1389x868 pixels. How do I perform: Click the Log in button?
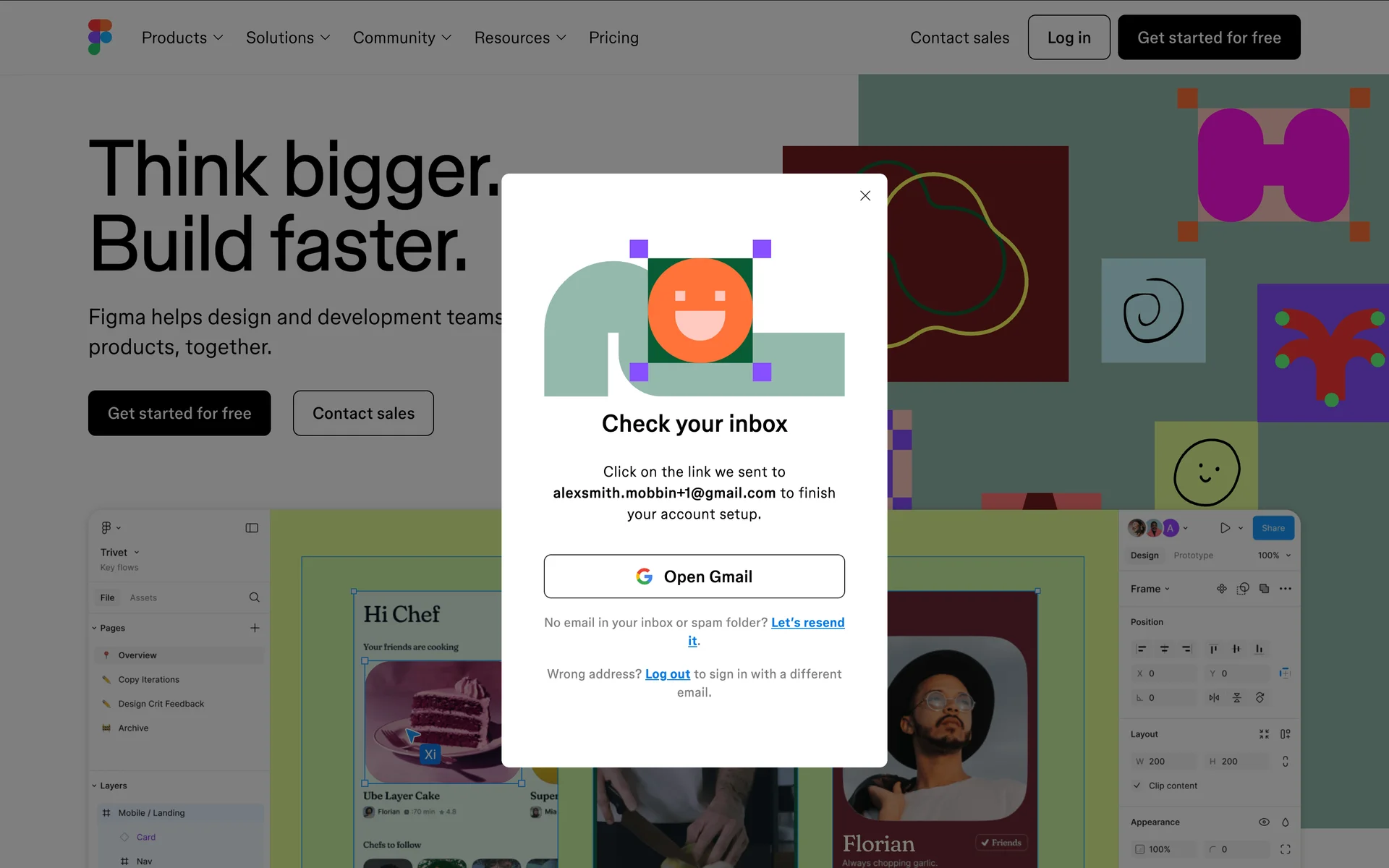tap(1069, 38)
